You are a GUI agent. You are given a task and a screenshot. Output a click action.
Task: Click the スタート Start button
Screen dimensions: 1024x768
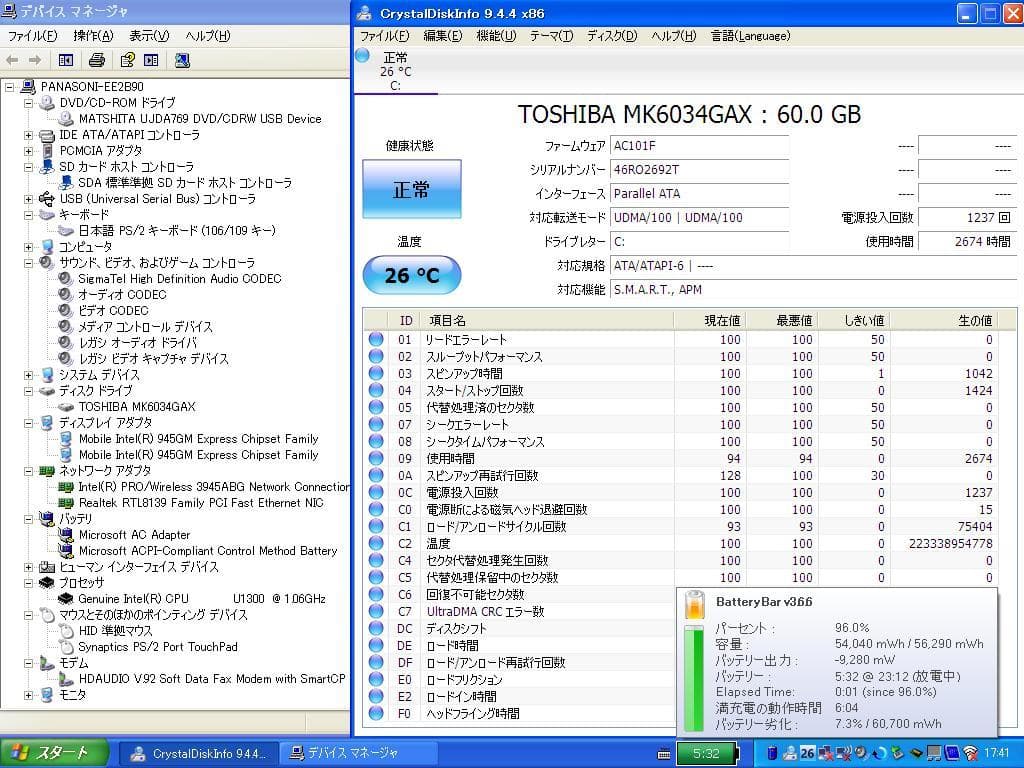(54, 753)
